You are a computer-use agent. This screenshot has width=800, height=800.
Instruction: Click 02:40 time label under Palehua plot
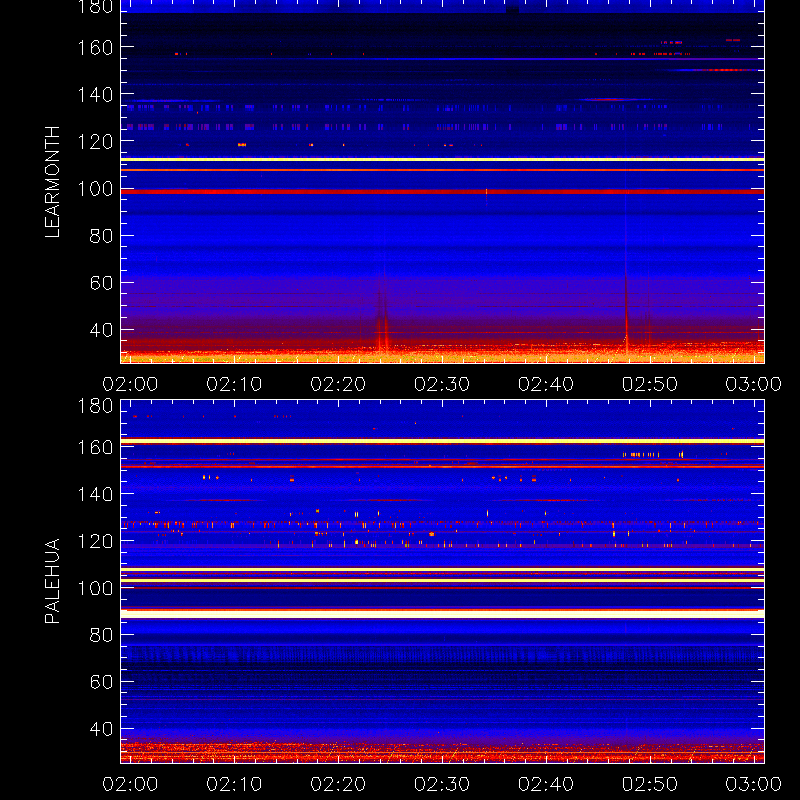pos(546,784)
